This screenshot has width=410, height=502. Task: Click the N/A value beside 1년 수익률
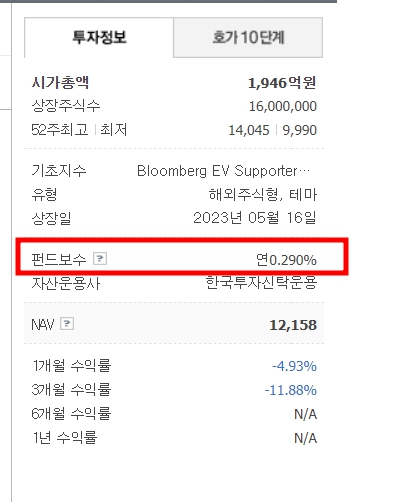[305, 438]
